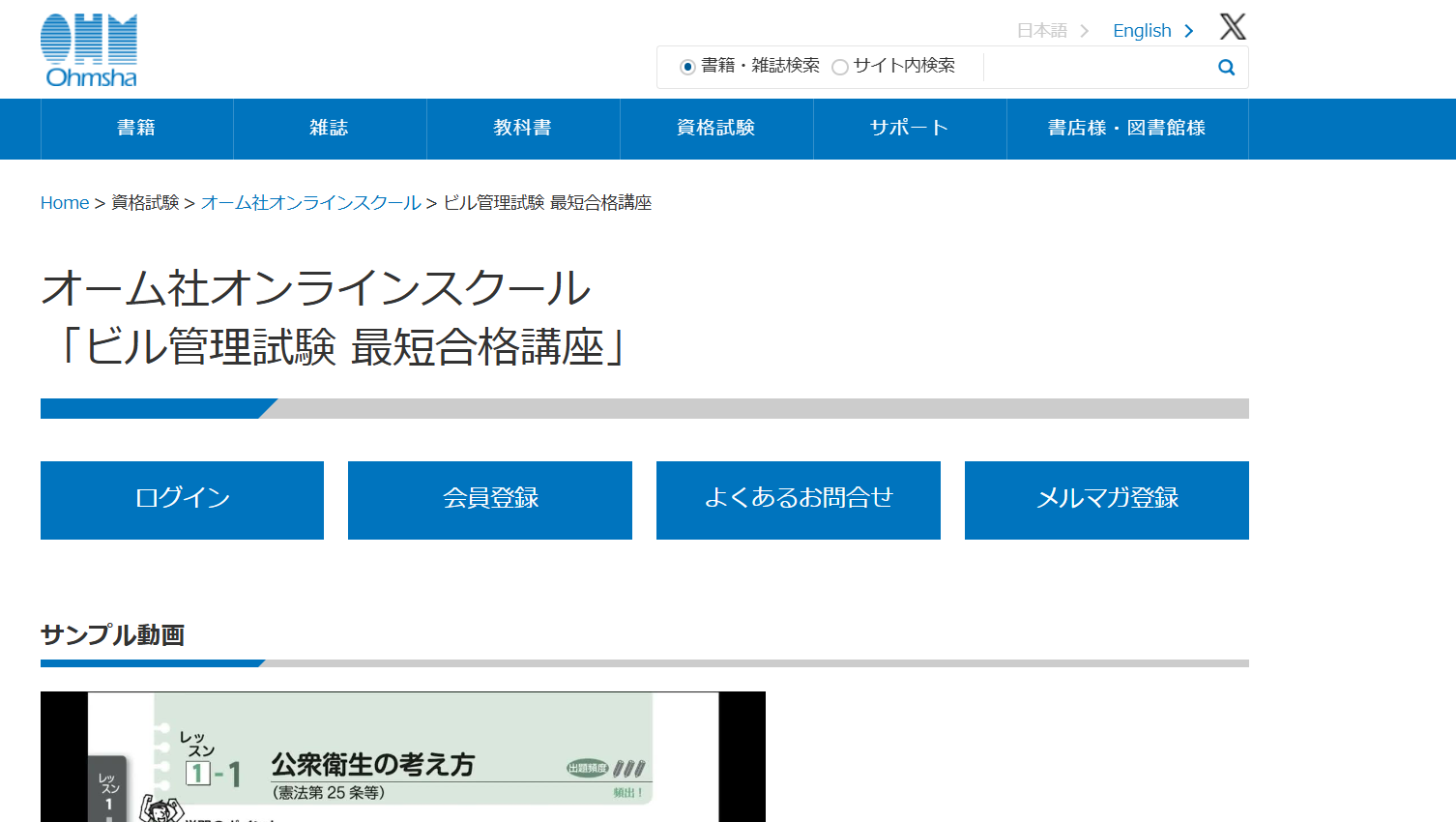
Task: Open the X (Twitter) social icon
Action: pyautogui.click(x=1233, y=27)
